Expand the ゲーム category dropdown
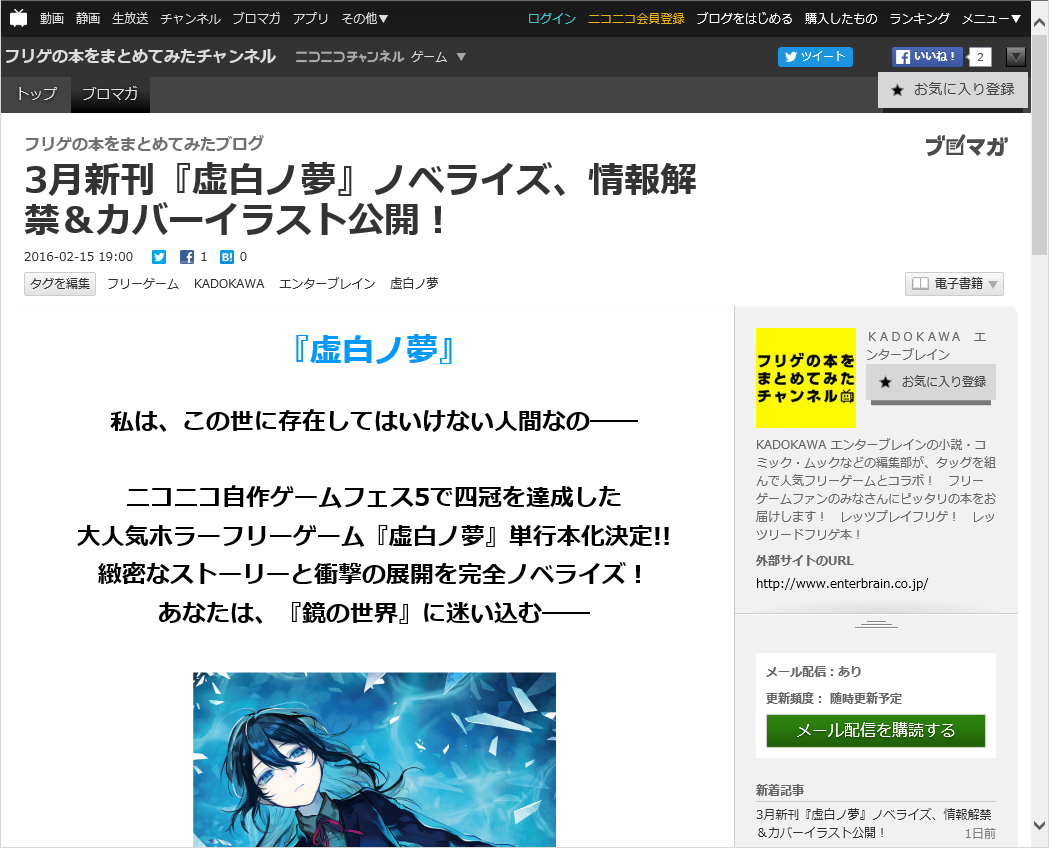Viewport: 1049px width, 848px height. click(437, 57)
